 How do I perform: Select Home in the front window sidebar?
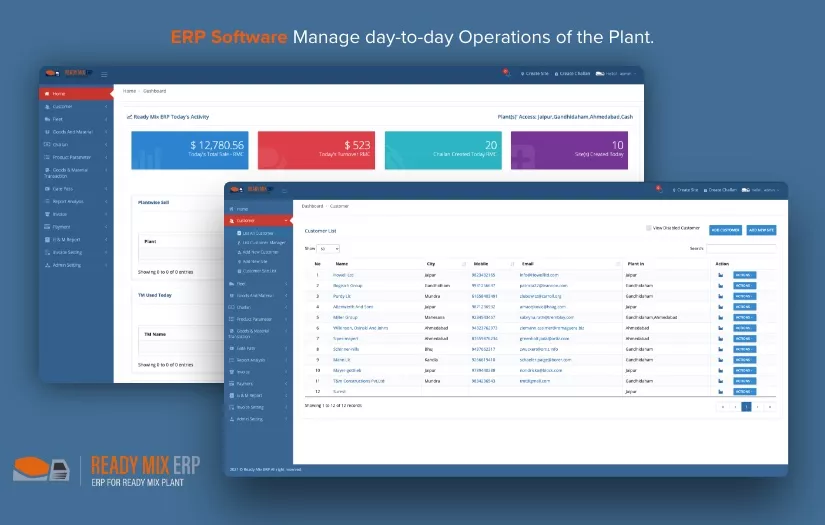coord(258,209)
